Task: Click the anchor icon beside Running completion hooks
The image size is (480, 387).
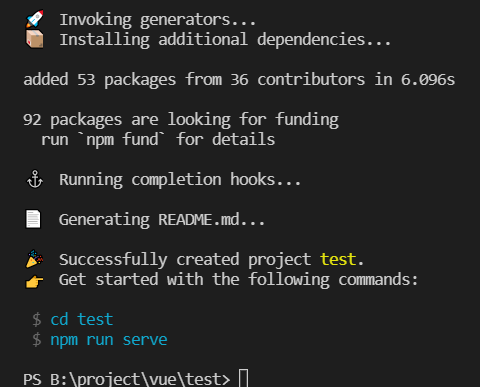Action: (35, 179)
